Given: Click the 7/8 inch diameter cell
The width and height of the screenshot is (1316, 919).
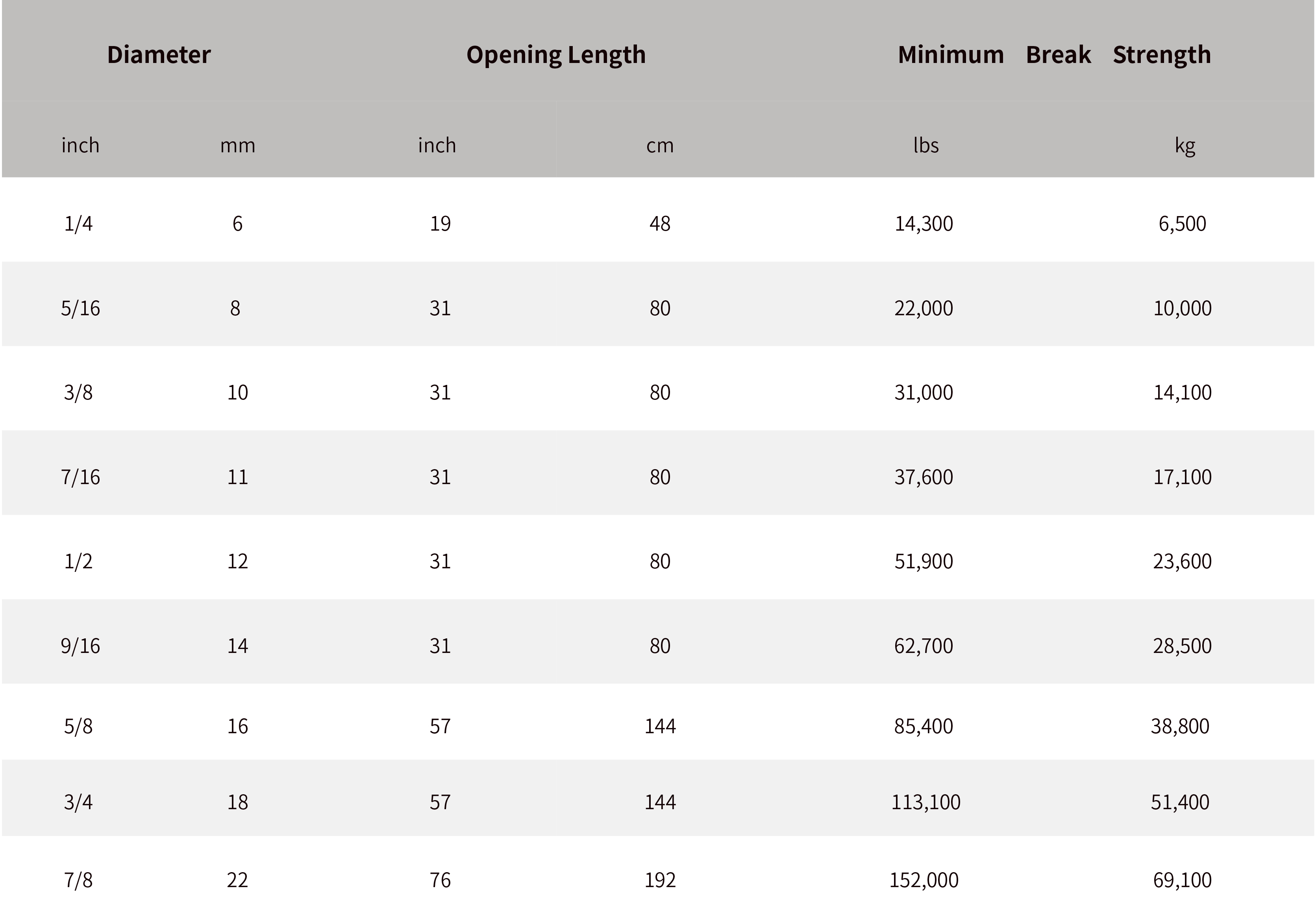Looking at the screenshot, I should 78,880.
